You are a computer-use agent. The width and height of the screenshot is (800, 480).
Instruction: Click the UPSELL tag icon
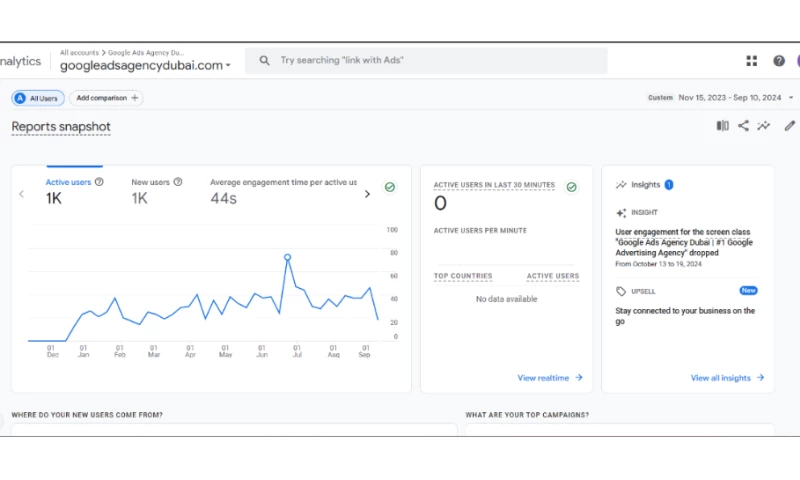(621, 291)
